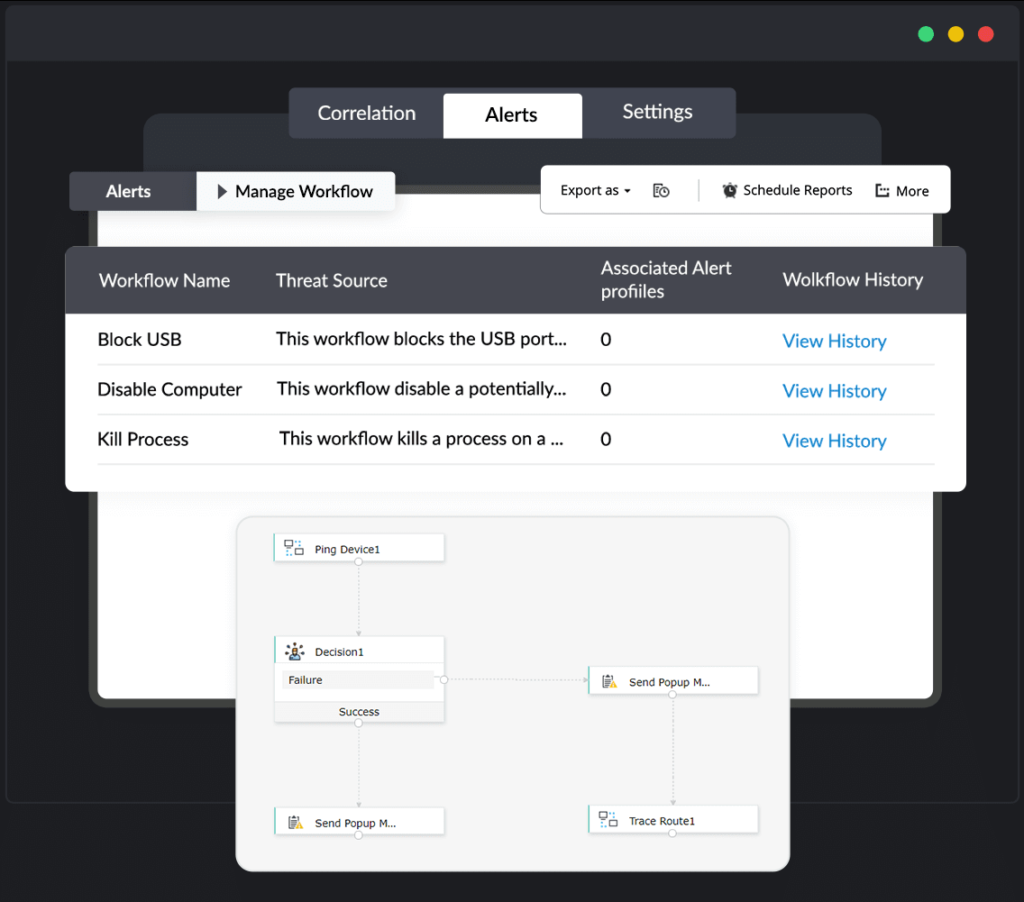The image size is (1024, 902).
Task: Select the Alerts tab
Action: point(512,115)
